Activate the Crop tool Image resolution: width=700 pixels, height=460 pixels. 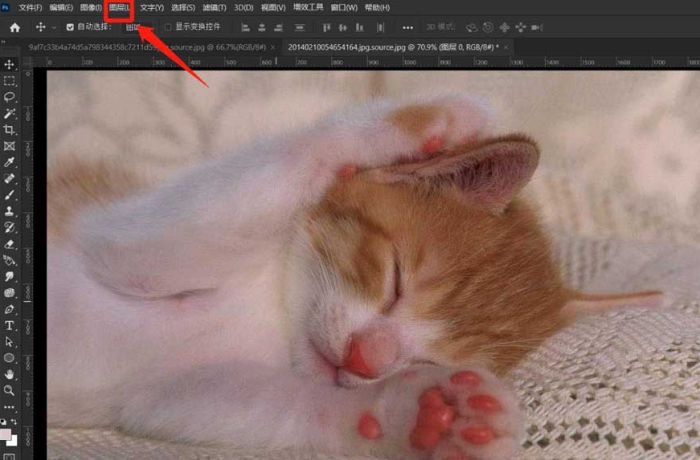pyautogui.click(x=9, y=130)
